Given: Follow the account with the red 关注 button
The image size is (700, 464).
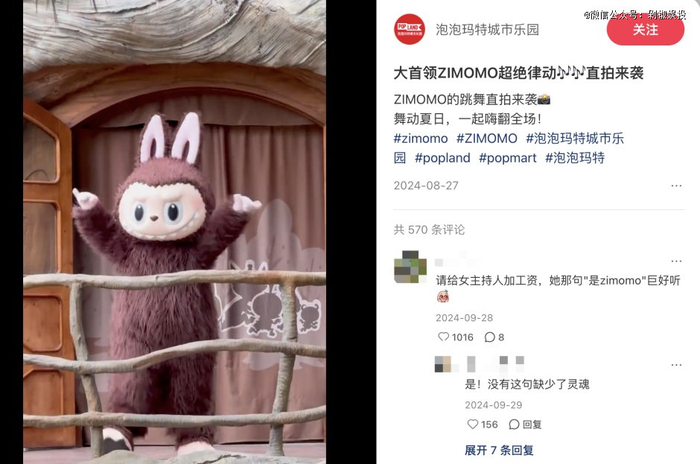Looking at the screenshot, I should click(x=645, y=29).
